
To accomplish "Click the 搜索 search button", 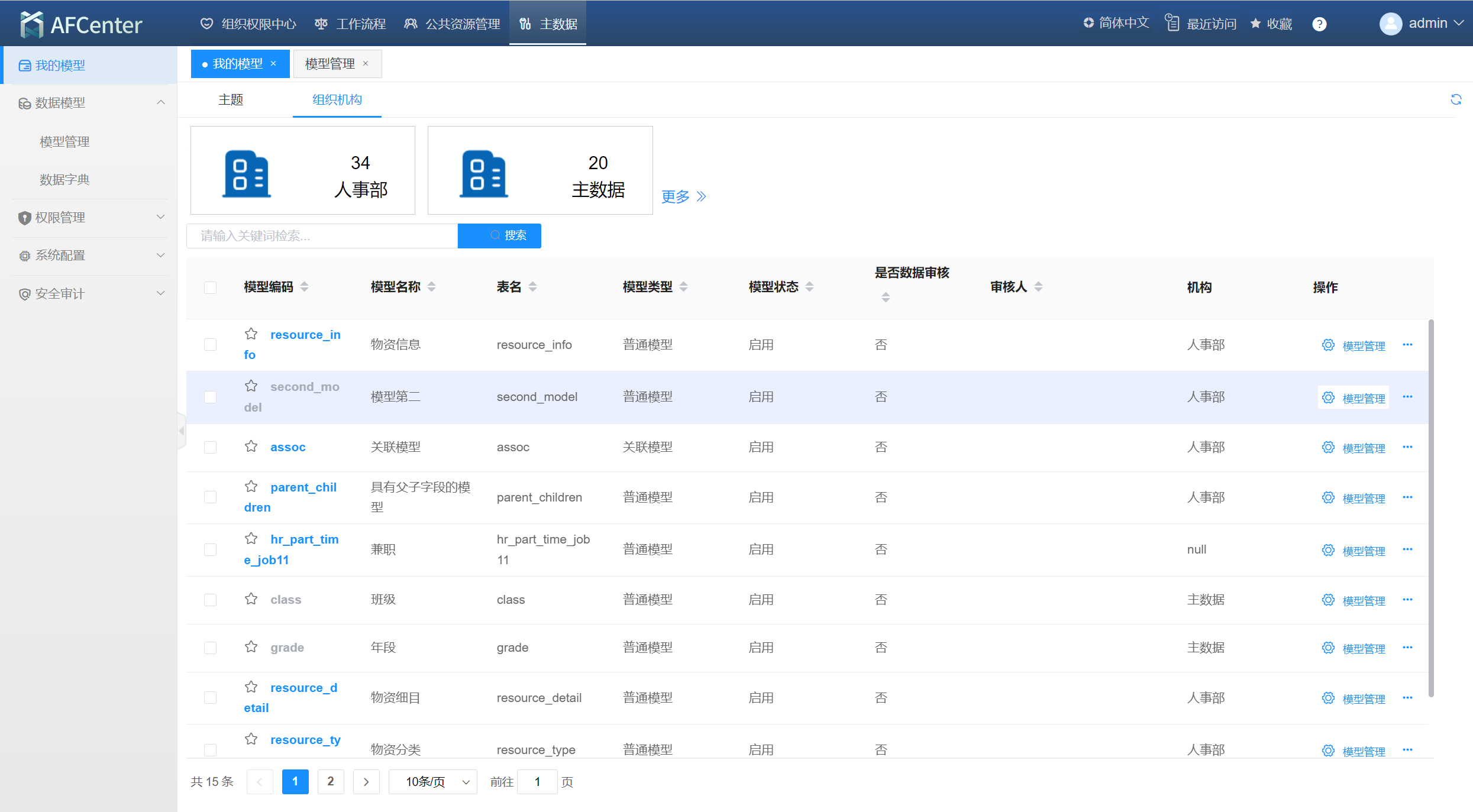I will (499, 235).
